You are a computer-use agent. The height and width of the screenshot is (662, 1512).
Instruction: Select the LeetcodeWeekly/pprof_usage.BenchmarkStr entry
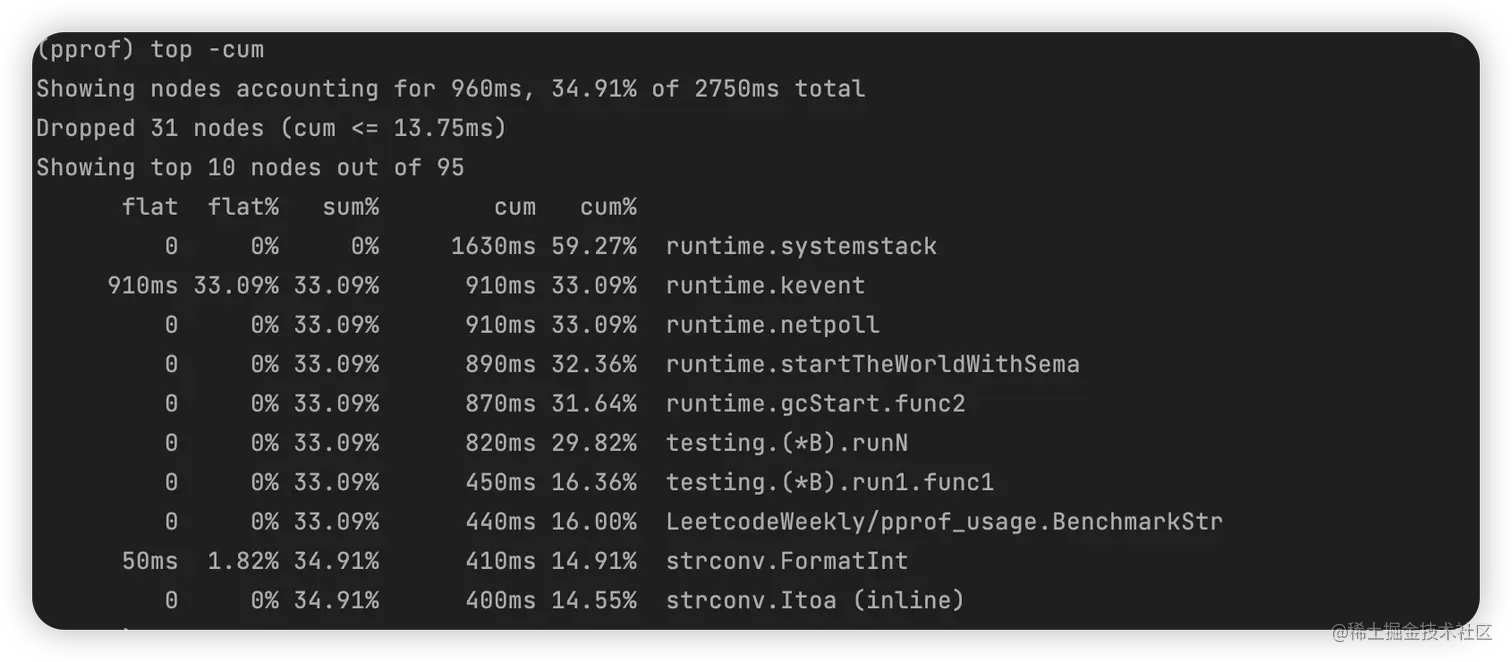click(x=943, y=522)
